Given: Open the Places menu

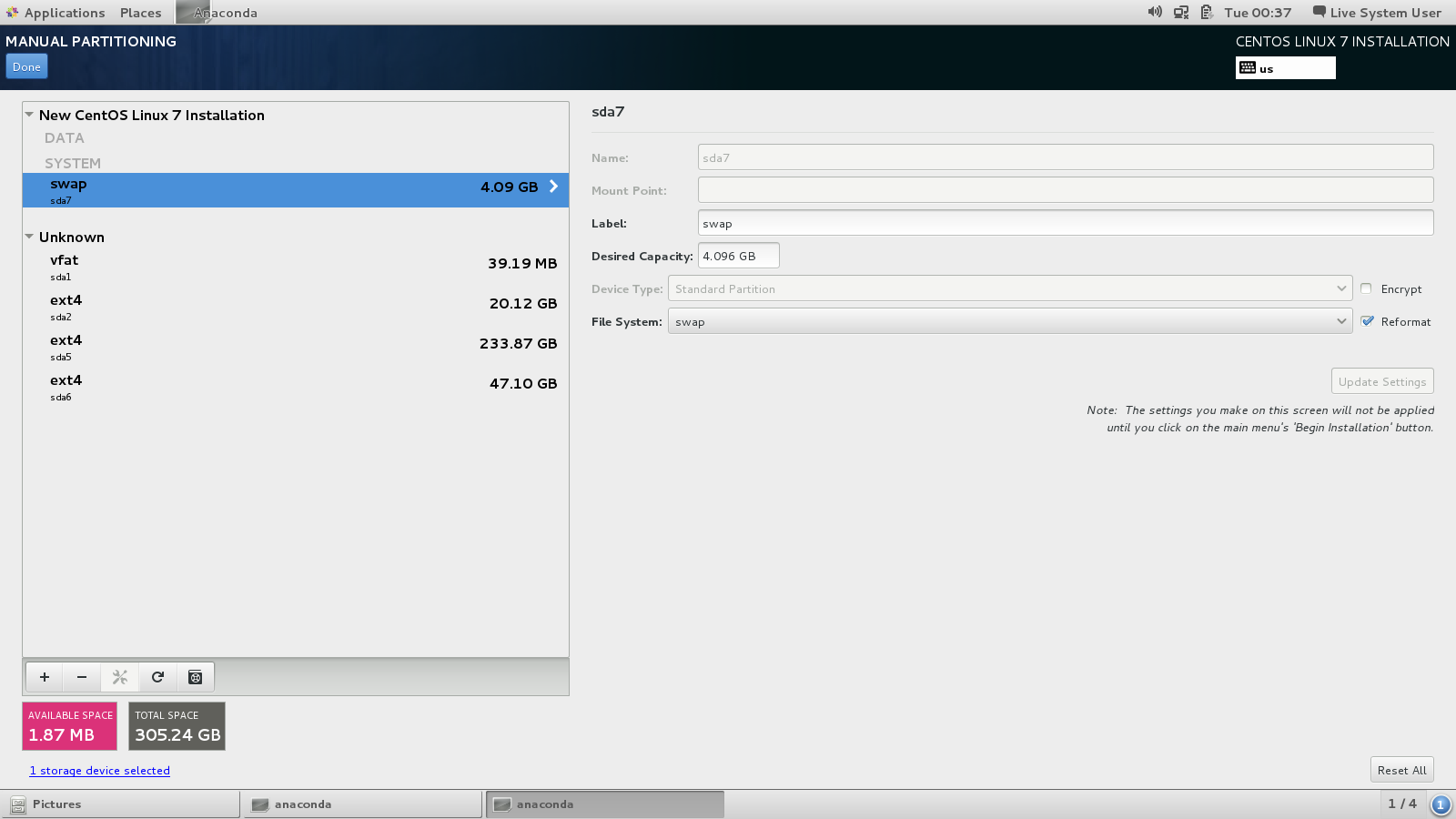Looking at the screenshot, I should (x=140, y=13).
